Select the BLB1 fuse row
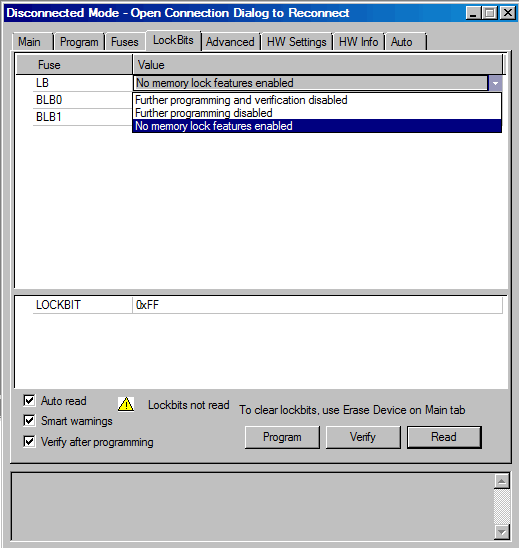The height and width of the screenshot is (548, 519). (x=82, y=117)
